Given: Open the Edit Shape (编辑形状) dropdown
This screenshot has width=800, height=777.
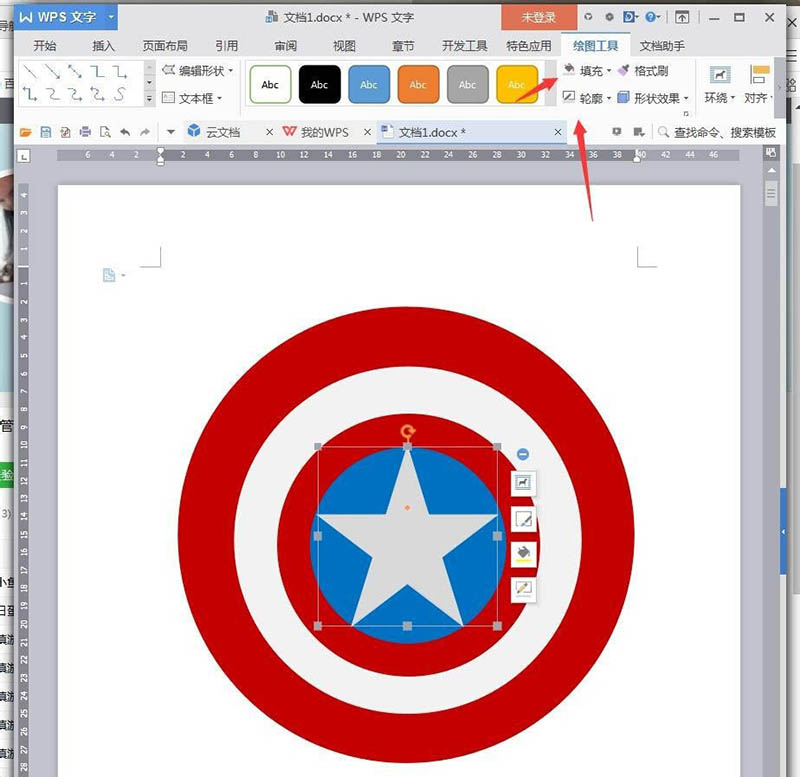Looking at the screenshot, I should 197,71.
